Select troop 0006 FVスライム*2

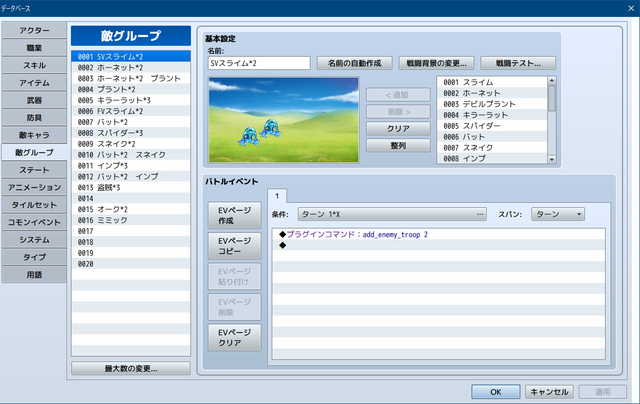point(131,111)
